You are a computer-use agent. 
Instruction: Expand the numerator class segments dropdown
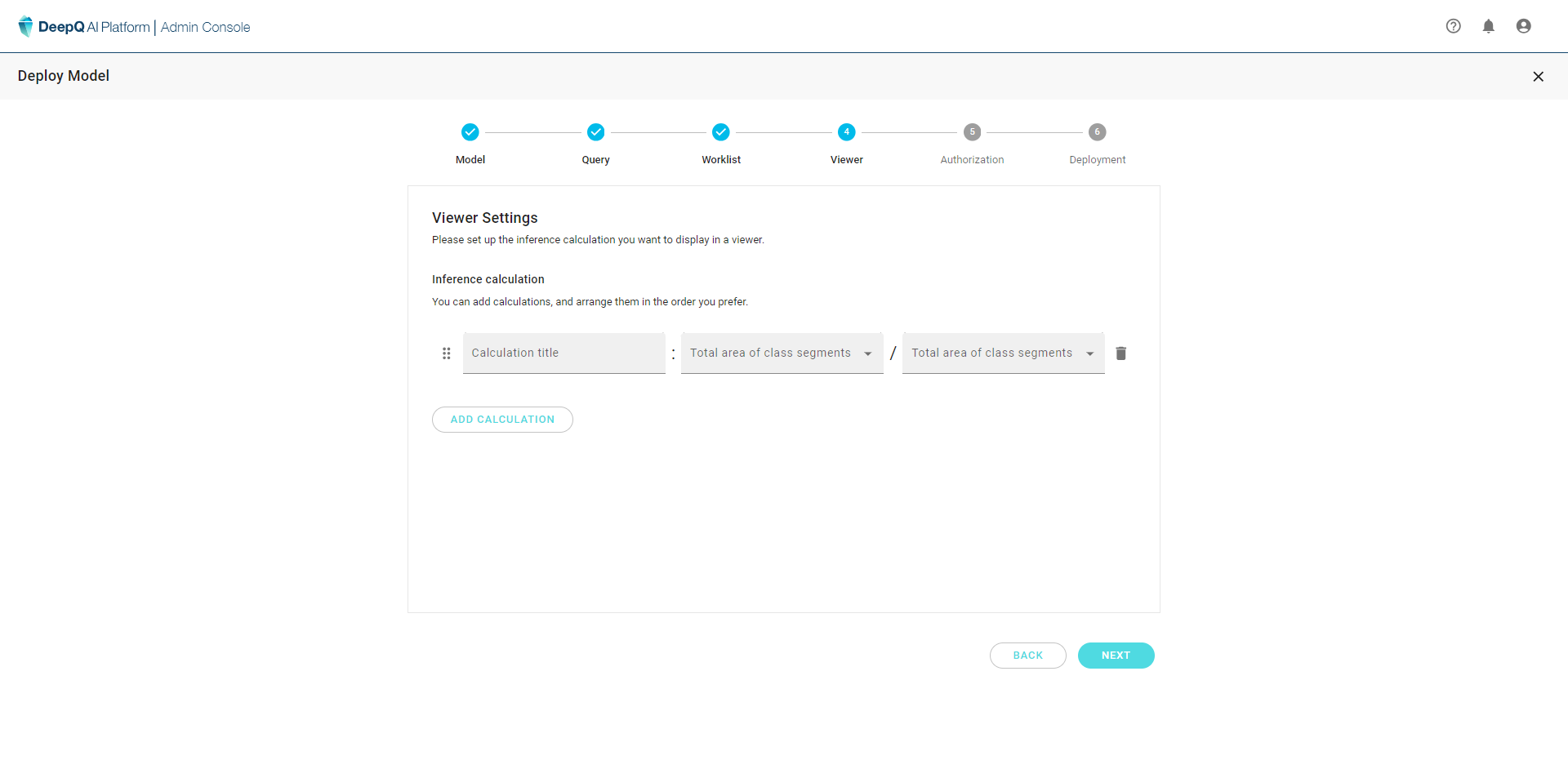[782, 353]
